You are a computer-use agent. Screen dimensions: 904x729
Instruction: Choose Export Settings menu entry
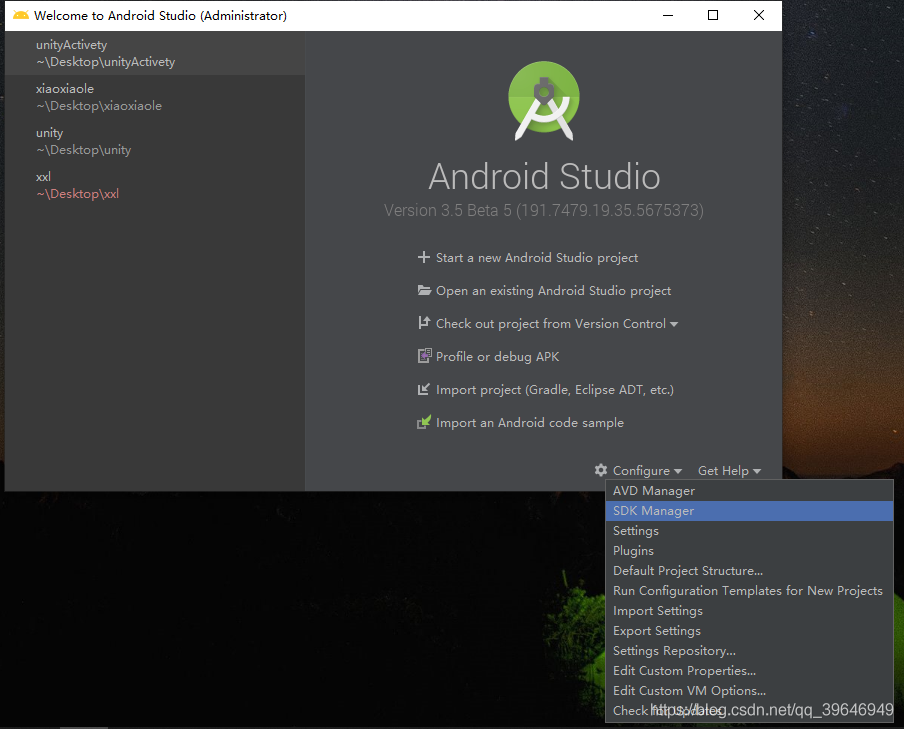(749, 630)
